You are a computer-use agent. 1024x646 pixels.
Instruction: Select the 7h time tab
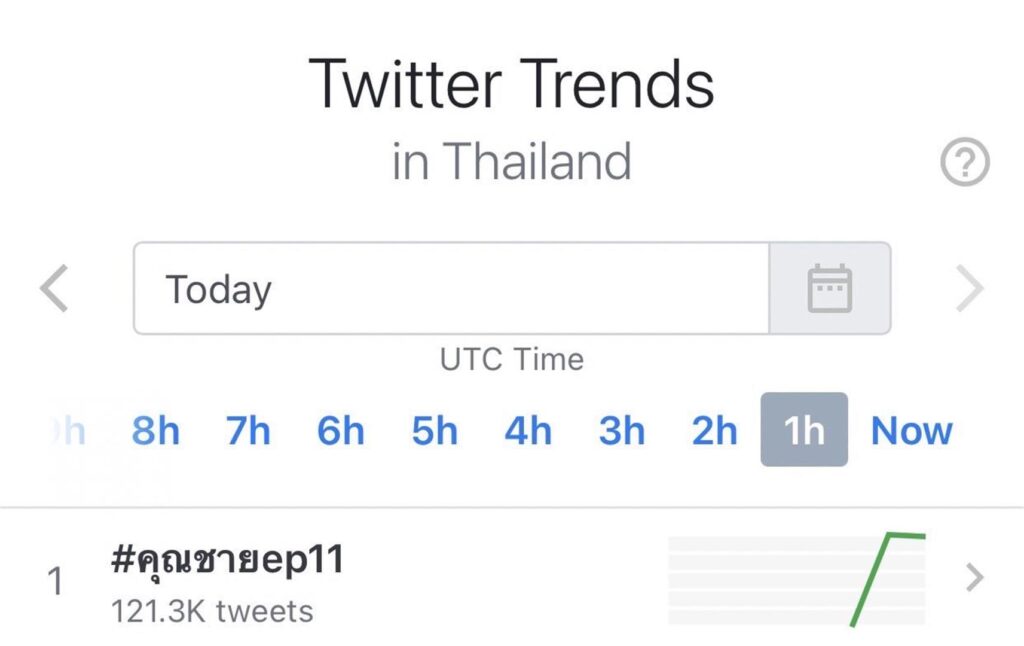(248, 431)
